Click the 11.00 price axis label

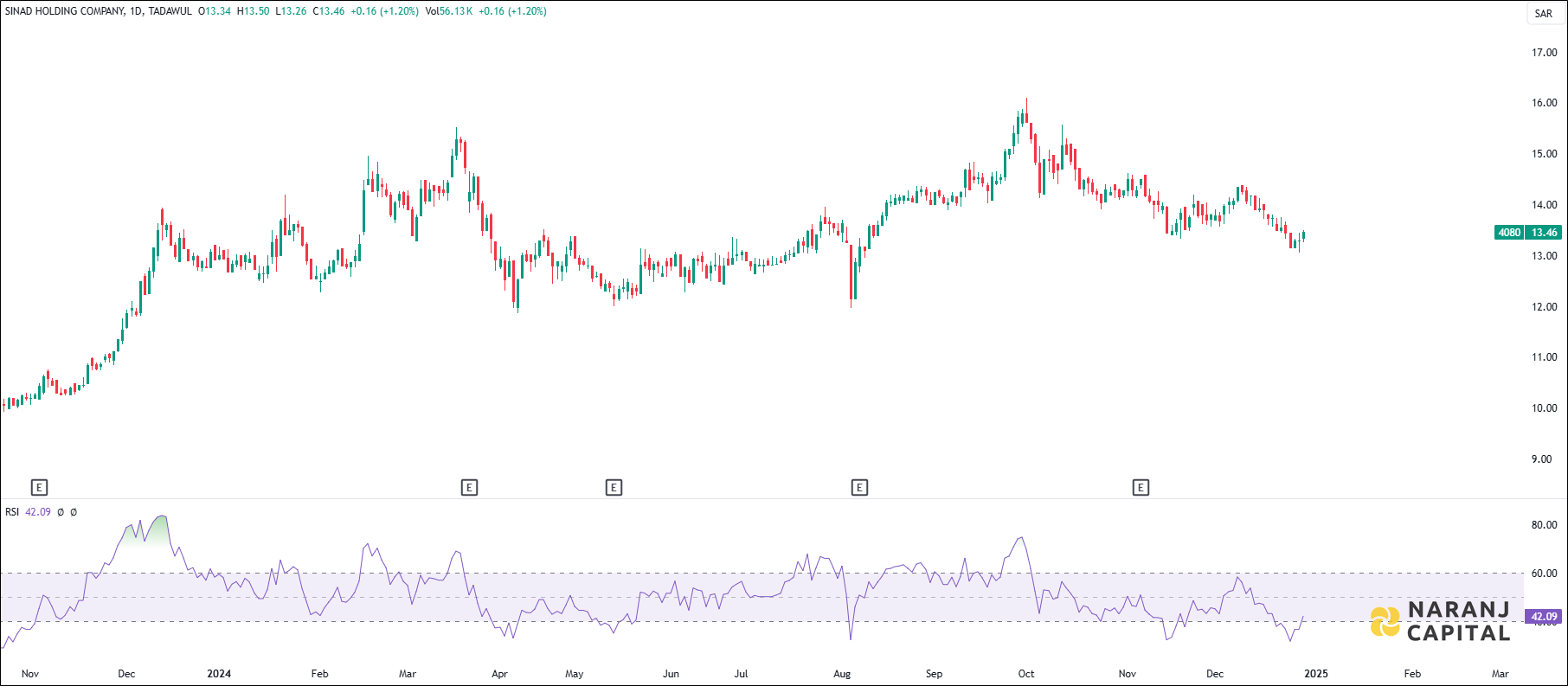(x=1544, y=357)
